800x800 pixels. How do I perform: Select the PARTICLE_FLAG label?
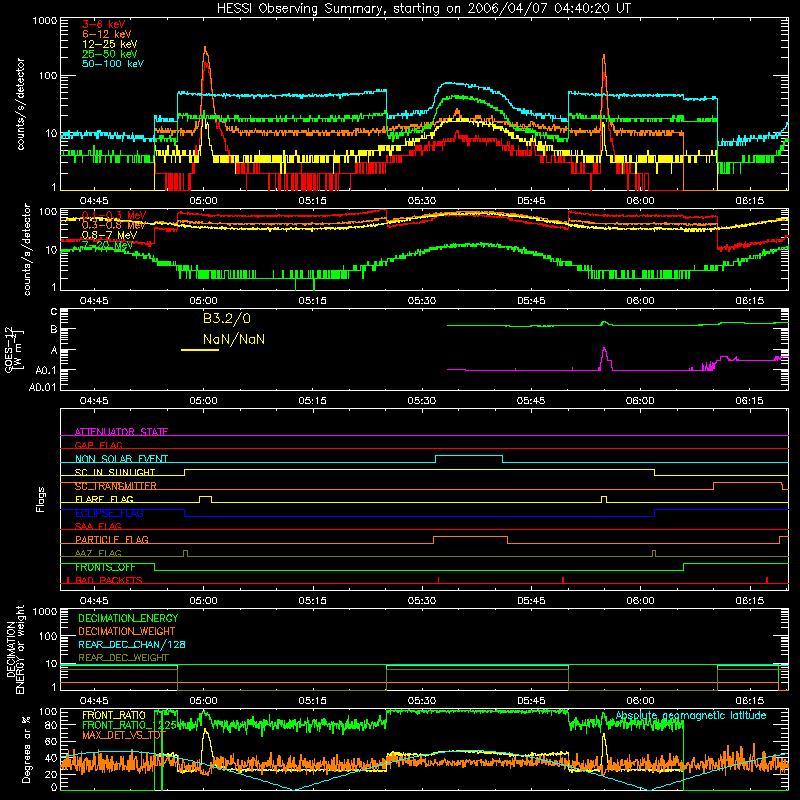tap(112, 540)
